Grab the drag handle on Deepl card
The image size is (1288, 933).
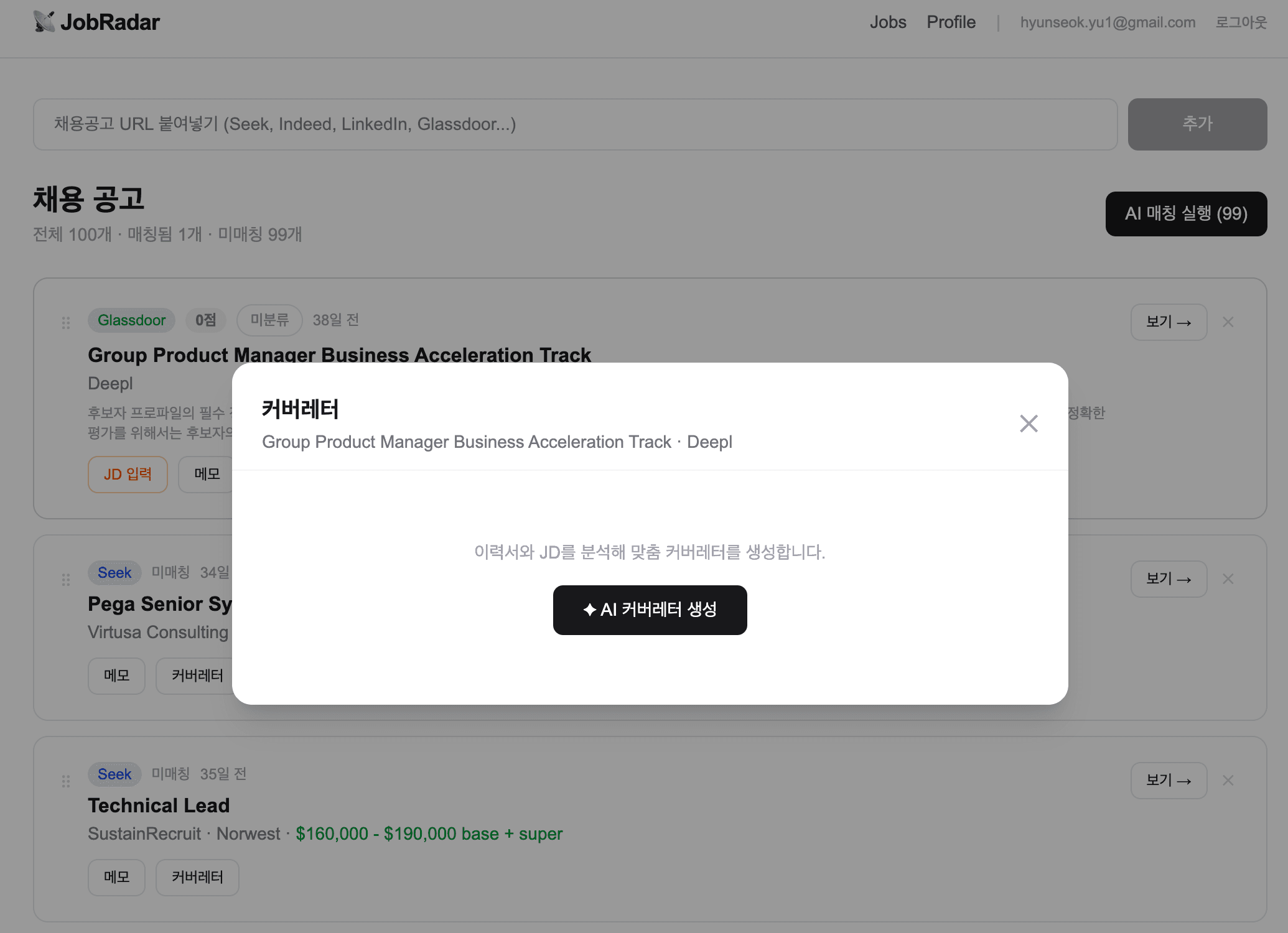coord(66,323)
